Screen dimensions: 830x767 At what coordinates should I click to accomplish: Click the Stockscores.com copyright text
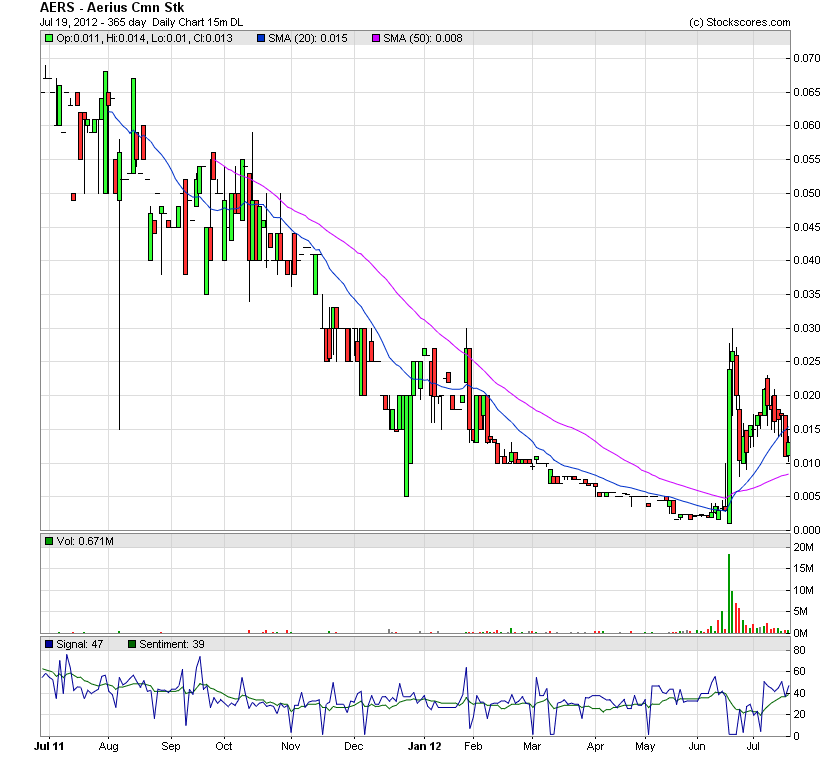point(739,22)
